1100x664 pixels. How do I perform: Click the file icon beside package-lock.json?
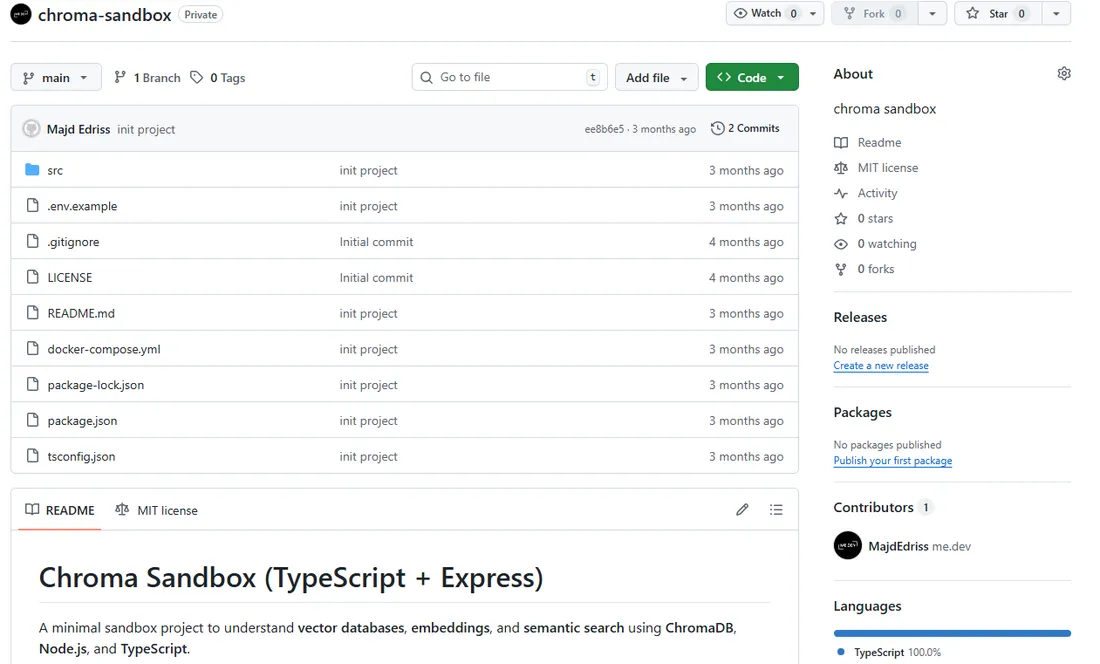pyautogui.click(x=32, y=384)
